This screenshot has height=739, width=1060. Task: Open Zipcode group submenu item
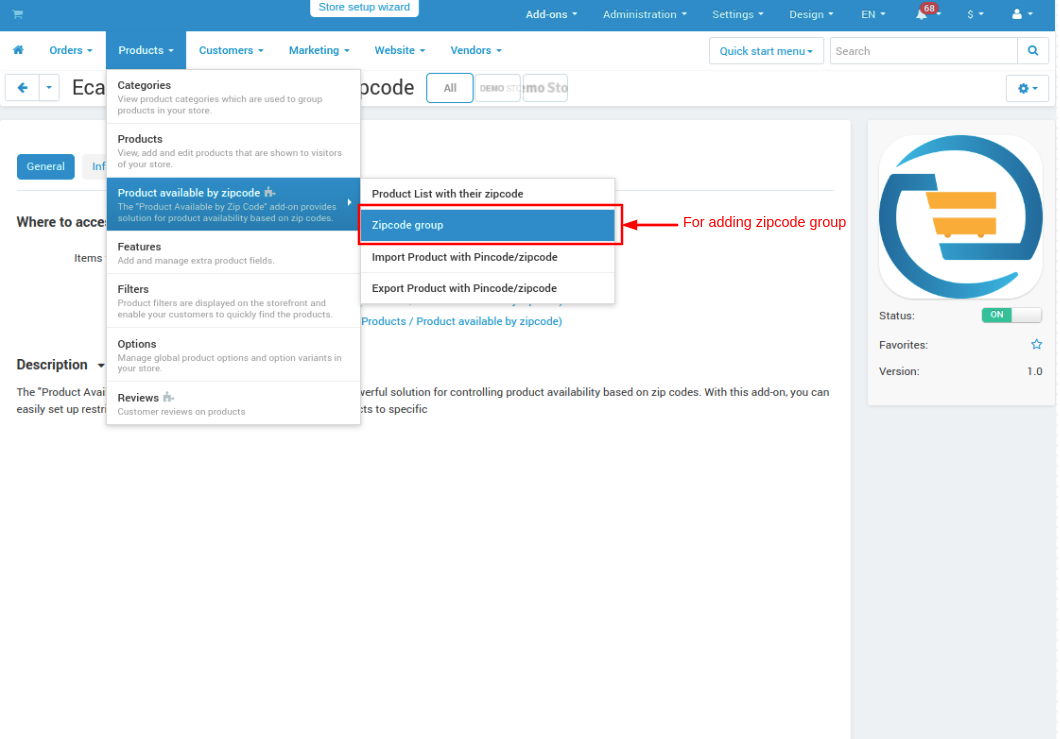[487, 225]
